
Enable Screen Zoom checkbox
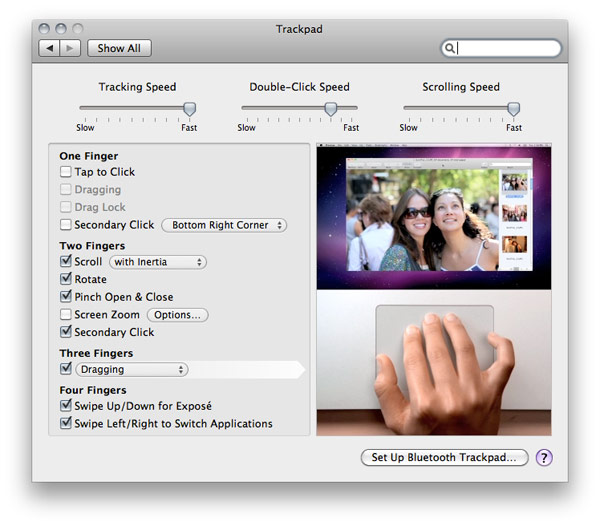(66, 315)
